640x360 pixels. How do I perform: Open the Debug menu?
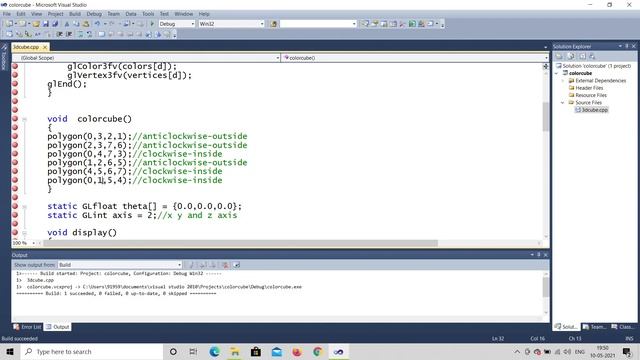tap(94, 14)
